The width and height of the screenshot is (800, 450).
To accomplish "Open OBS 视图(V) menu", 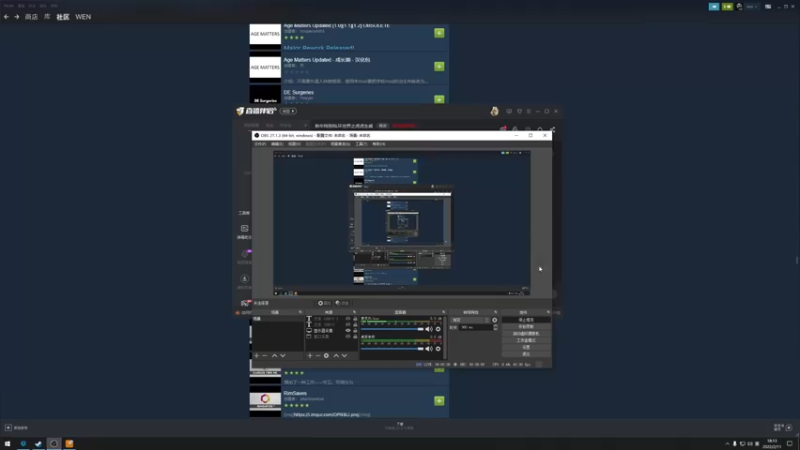I will tap(294, 144).
